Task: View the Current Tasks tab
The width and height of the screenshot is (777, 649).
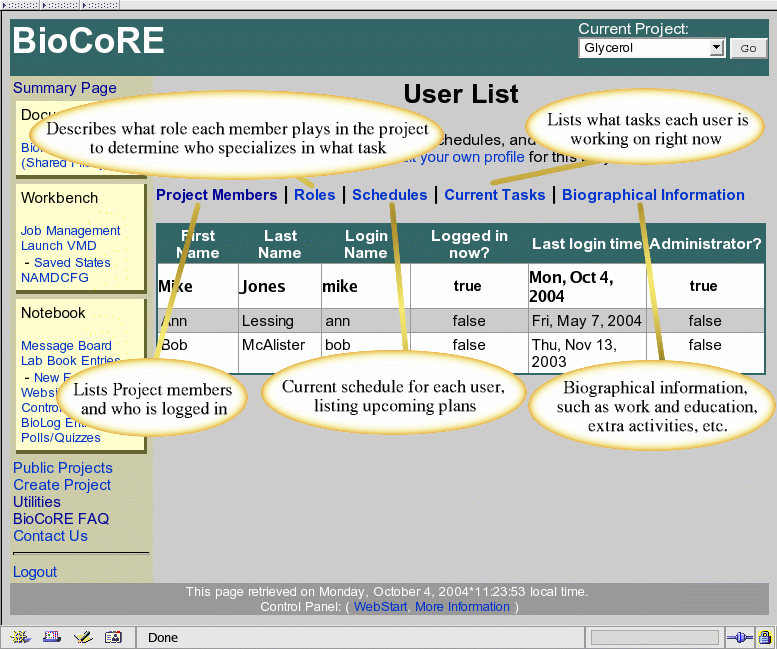Action: [495, 195]
